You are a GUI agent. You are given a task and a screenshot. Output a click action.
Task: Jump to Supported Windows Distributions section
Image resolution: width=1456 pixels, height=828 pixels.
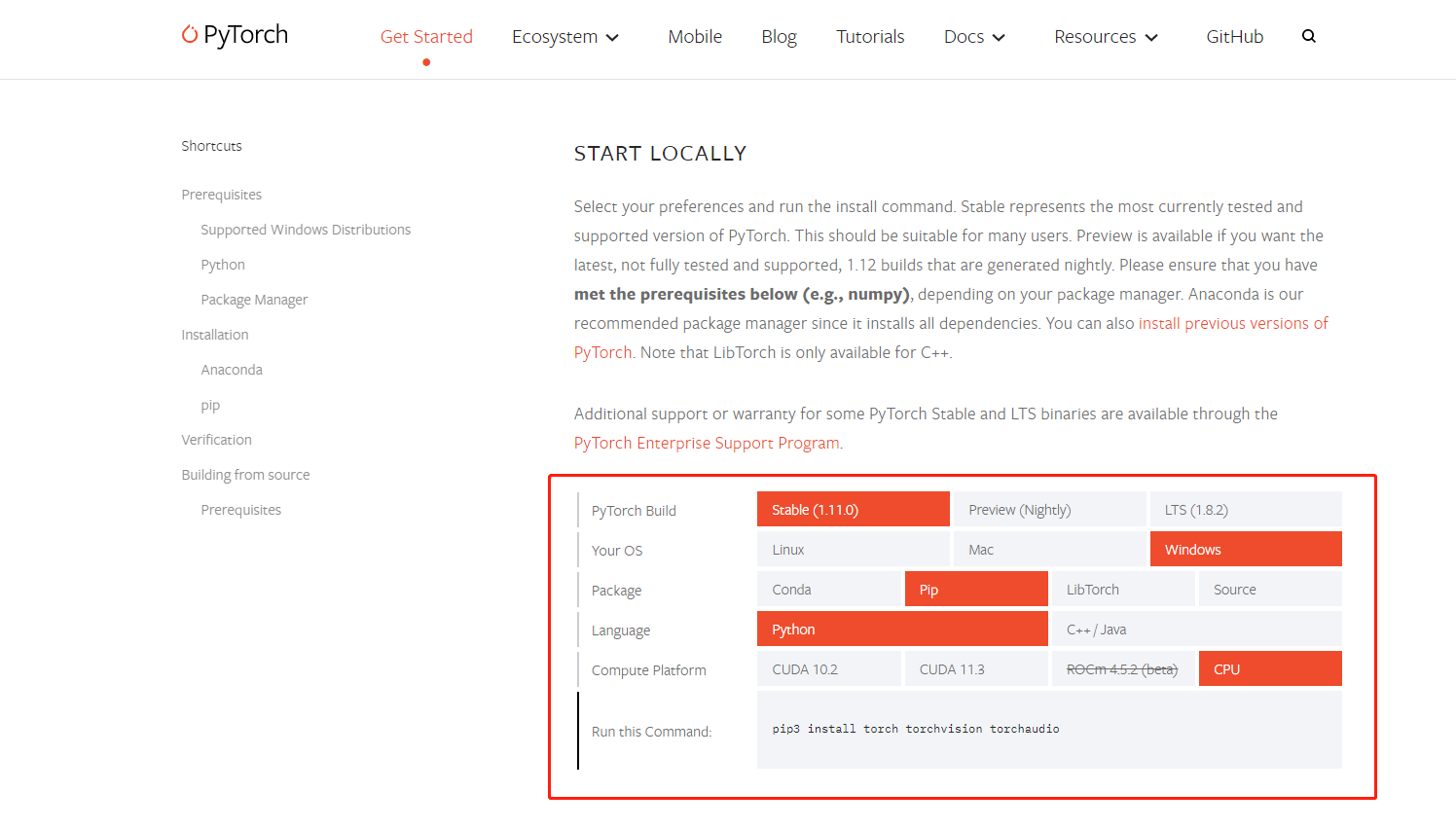click(306, 230)
